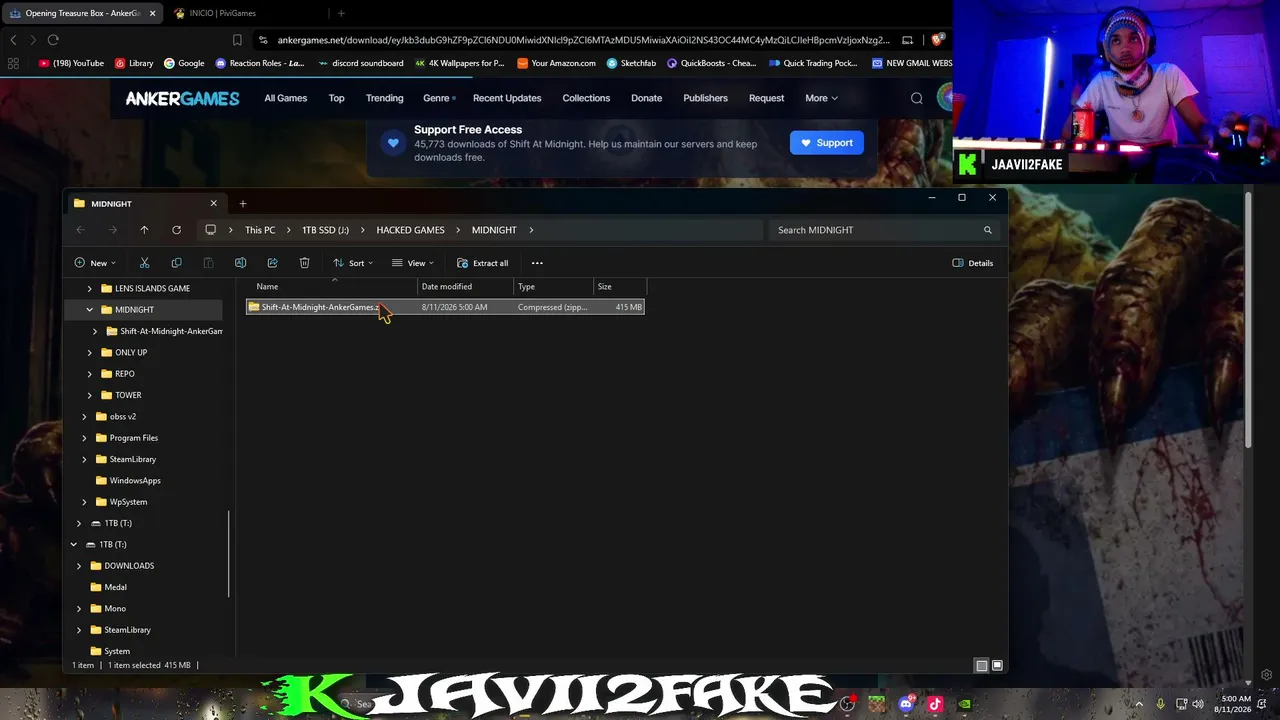This screenshot has width=1280, height=720.
Task: Open the New dropdown in Explorer
Action: pos(95,263)
